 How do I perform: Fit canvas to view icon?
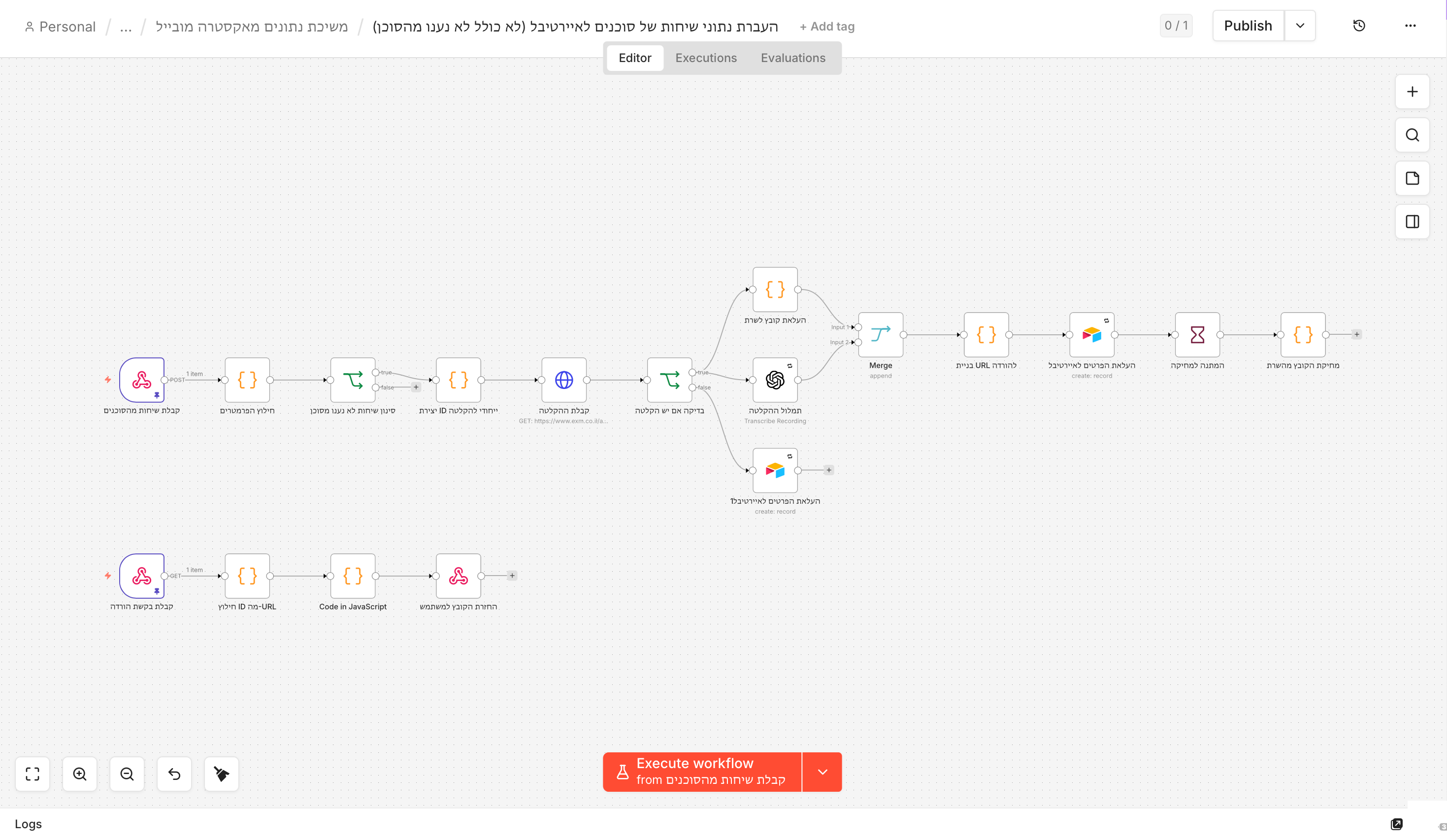click(x=33, y=774)
